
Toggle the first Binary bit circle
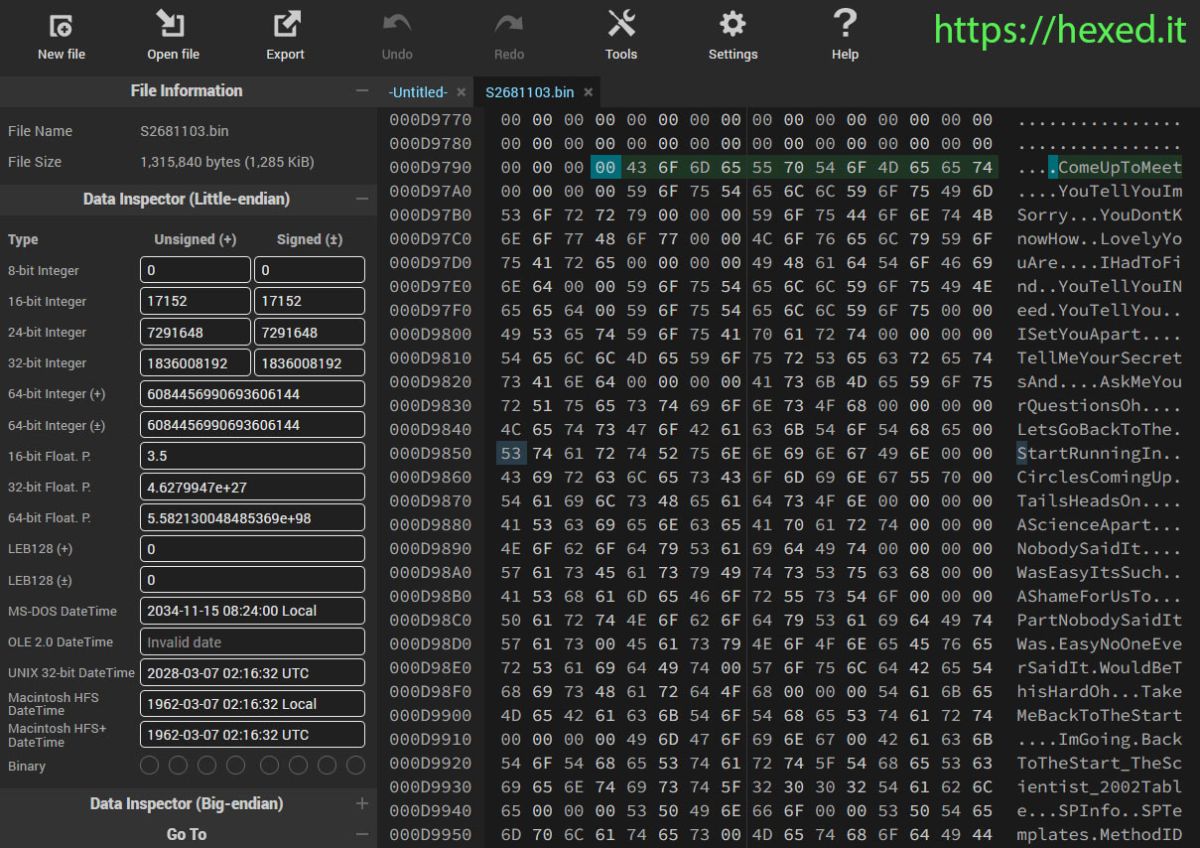(150, 766)
